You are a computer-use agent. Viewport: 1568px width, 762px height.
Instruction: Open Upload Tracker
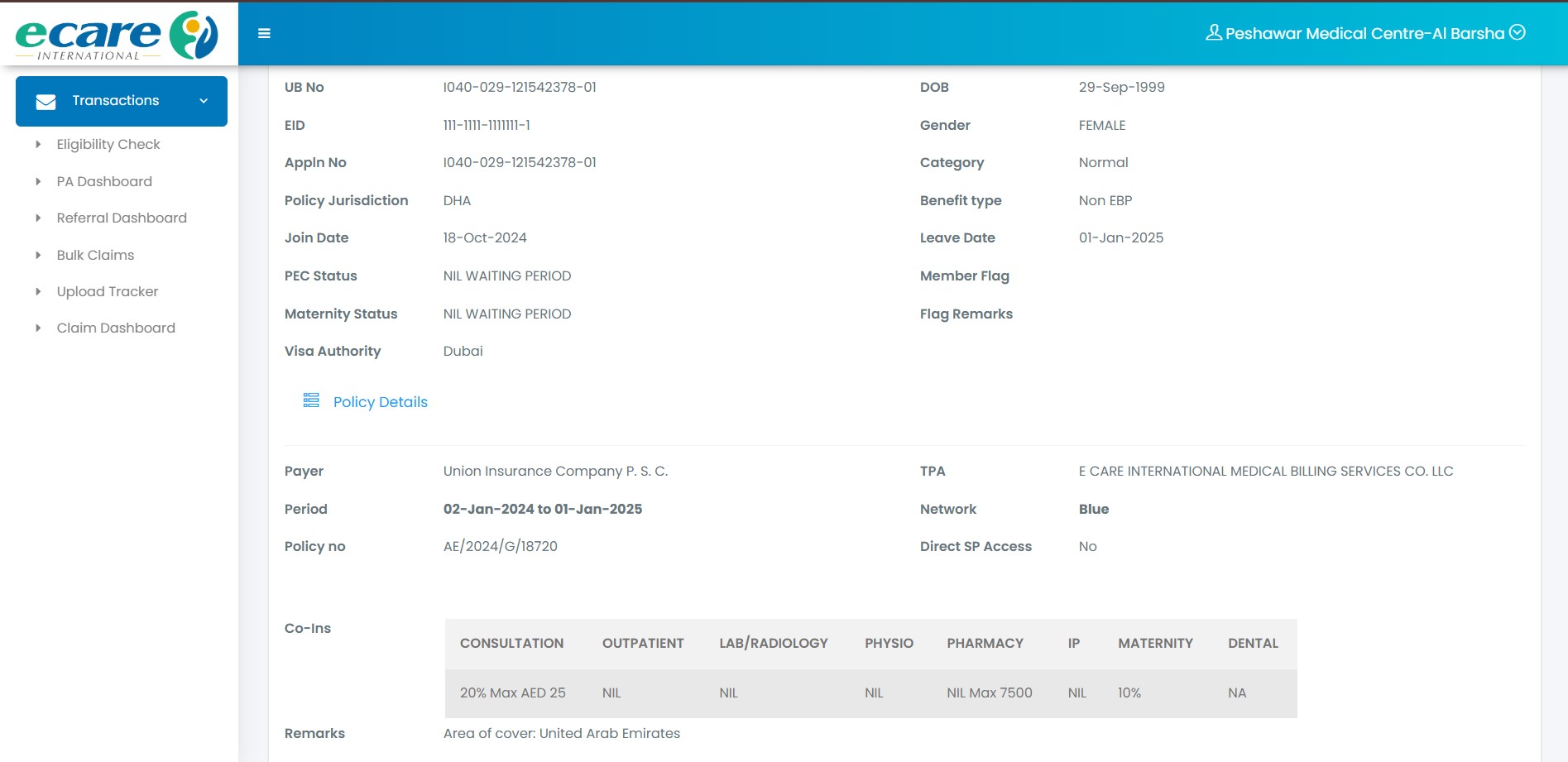pos(108,291)
